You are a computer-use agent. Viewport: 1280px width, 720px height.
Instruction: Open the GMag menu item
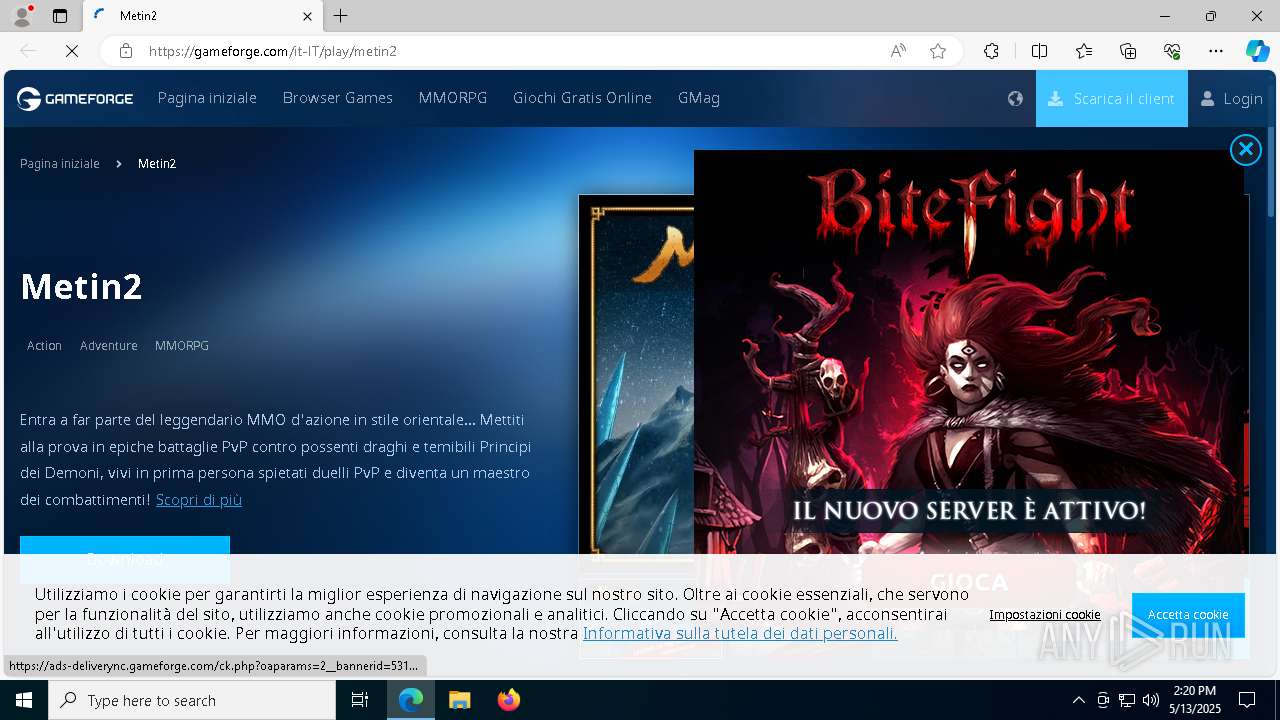point(699,98)
